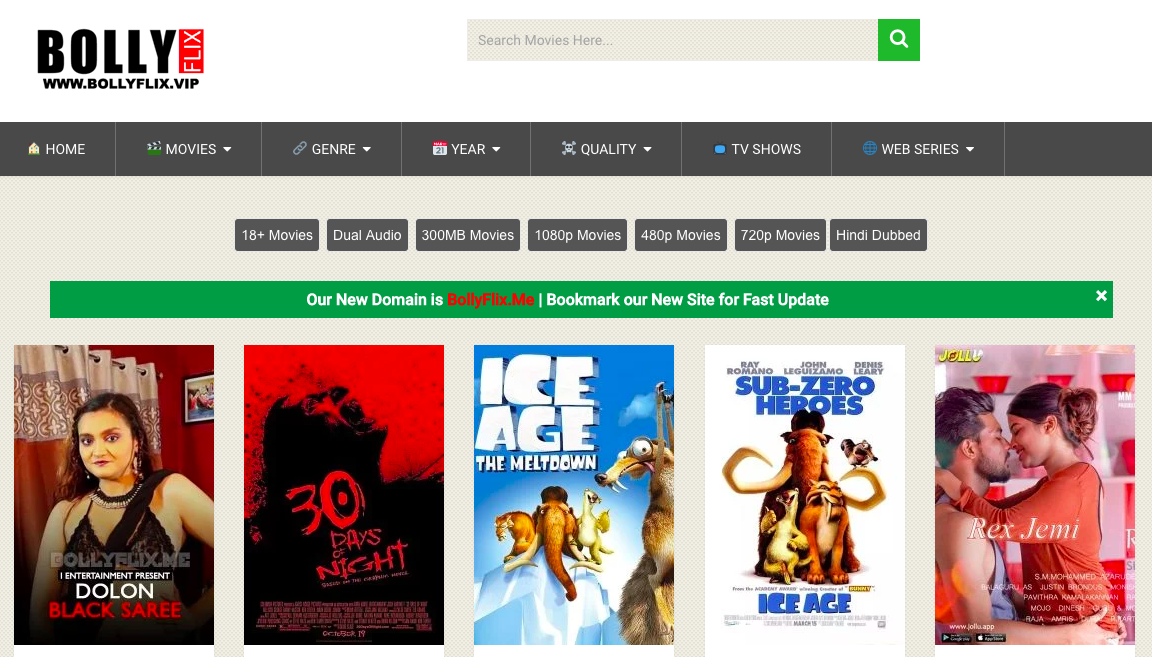This screenshot has height=657, width=1152.
Task: Open the Ice Age The Meltdown poster
Action: (573, 495)
